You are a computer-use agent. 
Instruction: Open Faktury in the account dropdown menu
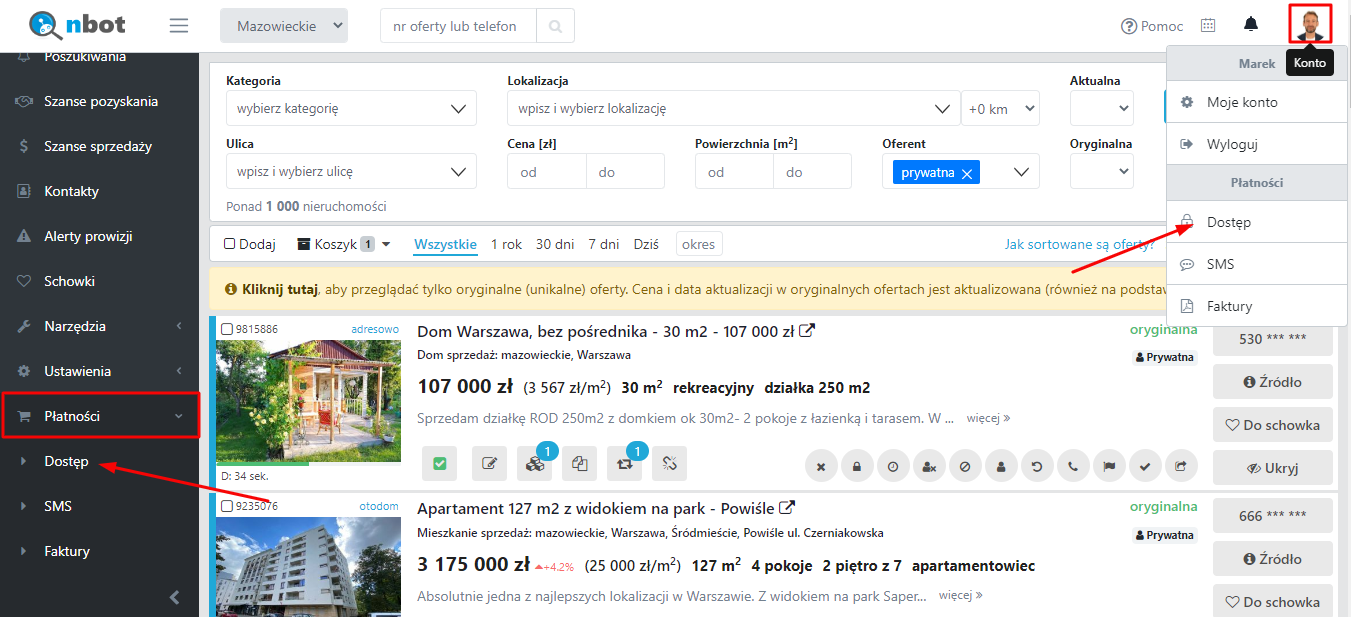1257,306
